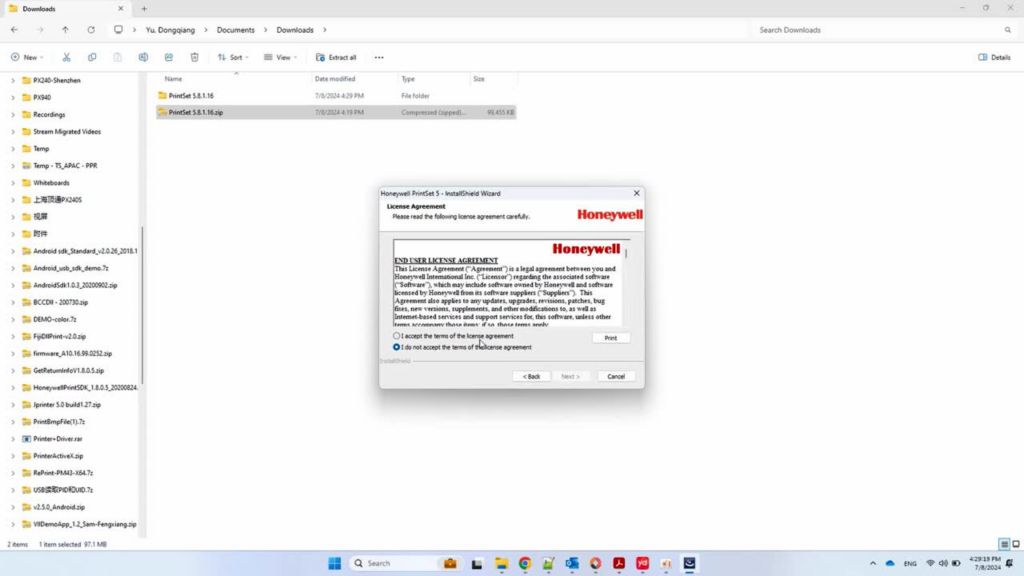This screenshot has height=576, width=1024.
Task: Select FijiDllPrint-v2.0.zip in sidebar
Action: pyautogui.click(x=59, y=336)
